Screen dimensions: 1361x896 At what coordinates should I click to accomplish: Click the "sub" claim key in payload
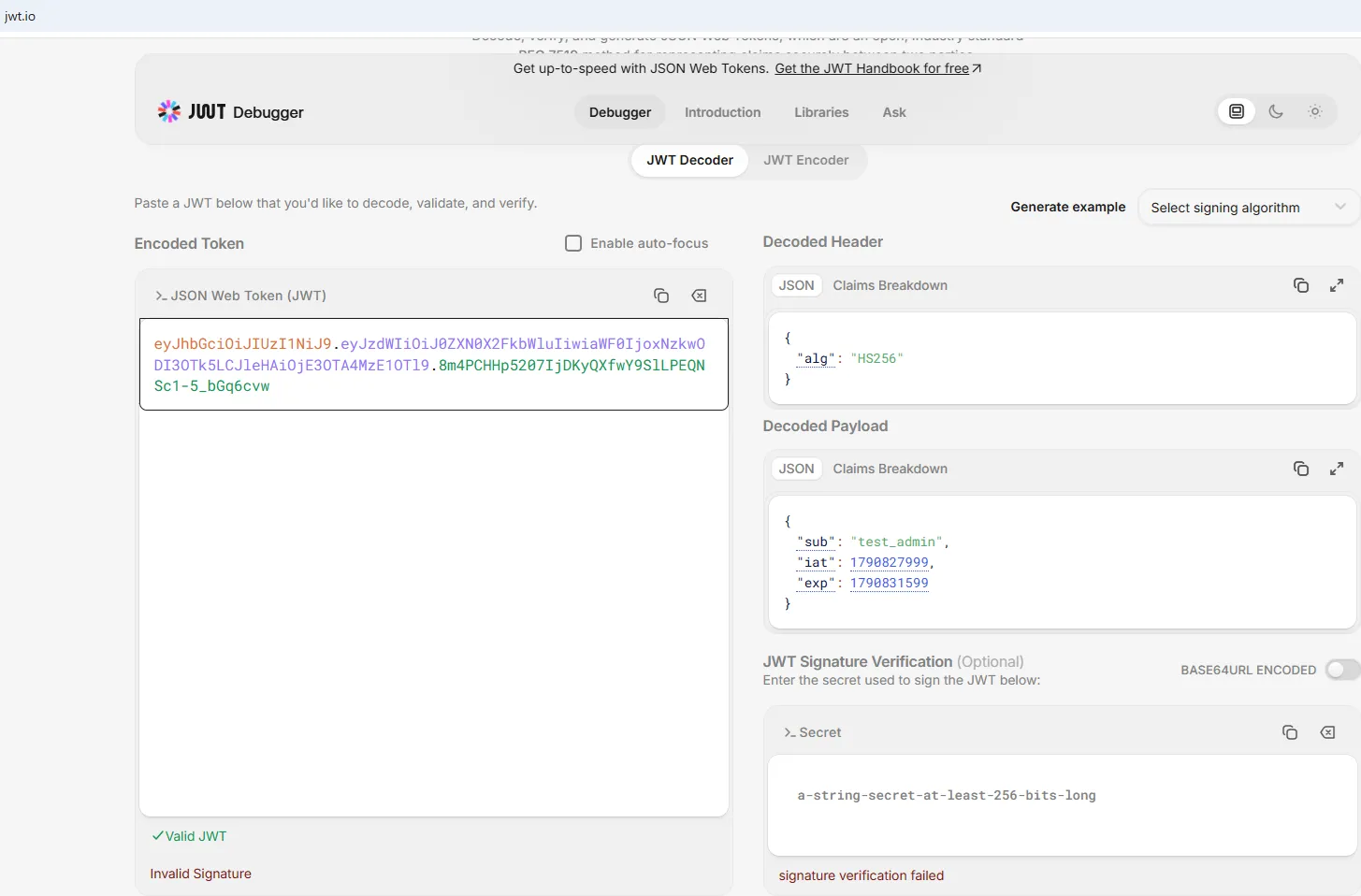[x=816, y=542]
